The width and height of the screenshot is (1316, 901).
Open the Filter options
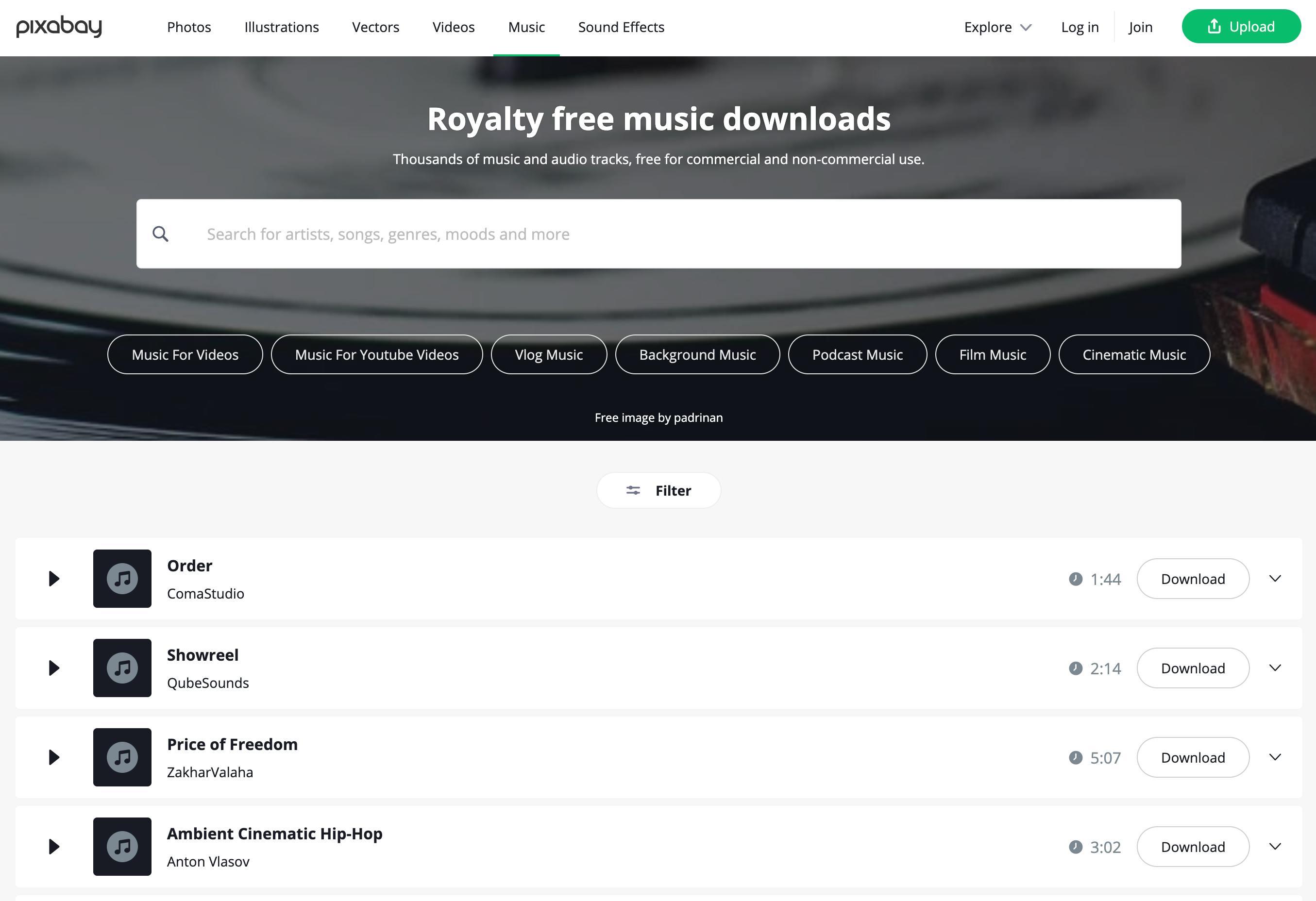coord(658,490)
